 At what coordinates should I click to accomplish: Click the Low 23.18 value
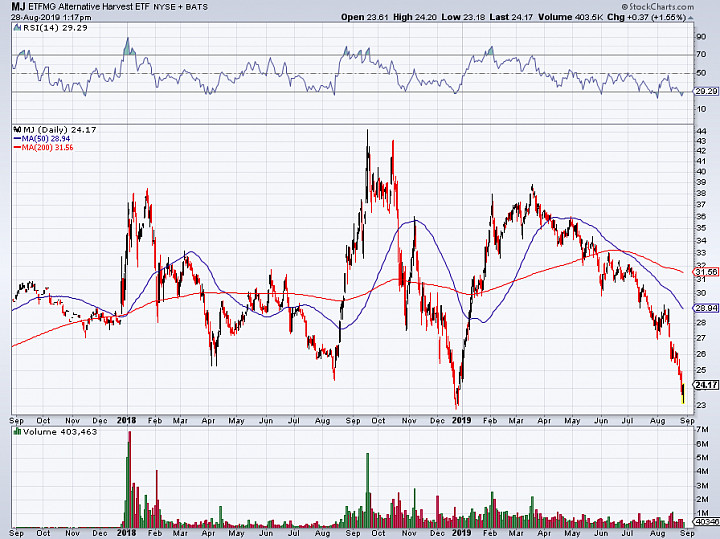(463, 17)
